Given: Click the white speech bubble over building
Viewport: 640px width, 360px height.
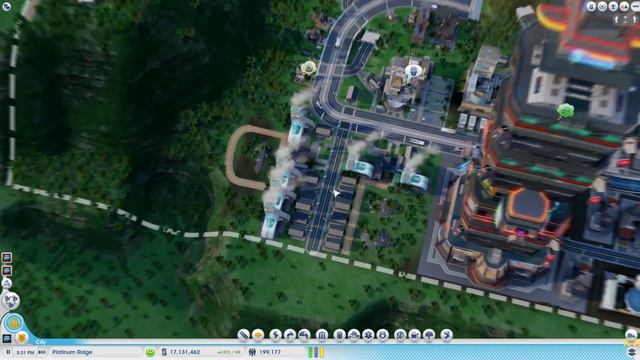Looking at the screenshot, I should [413, 72].
